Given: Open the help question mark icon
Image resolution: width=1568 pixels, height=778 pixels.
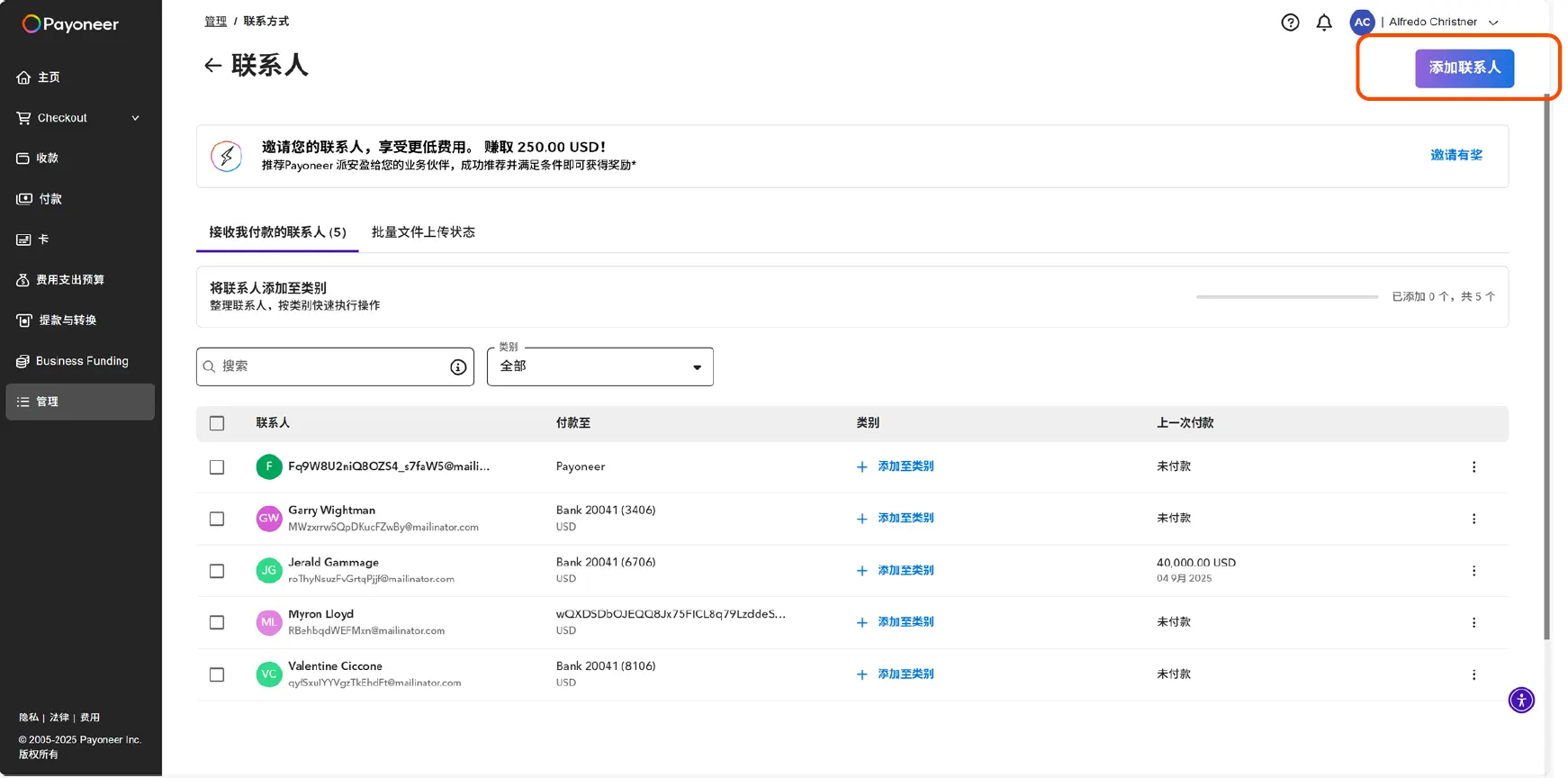Looking at the screenshot, I should tap(1290, 23).
